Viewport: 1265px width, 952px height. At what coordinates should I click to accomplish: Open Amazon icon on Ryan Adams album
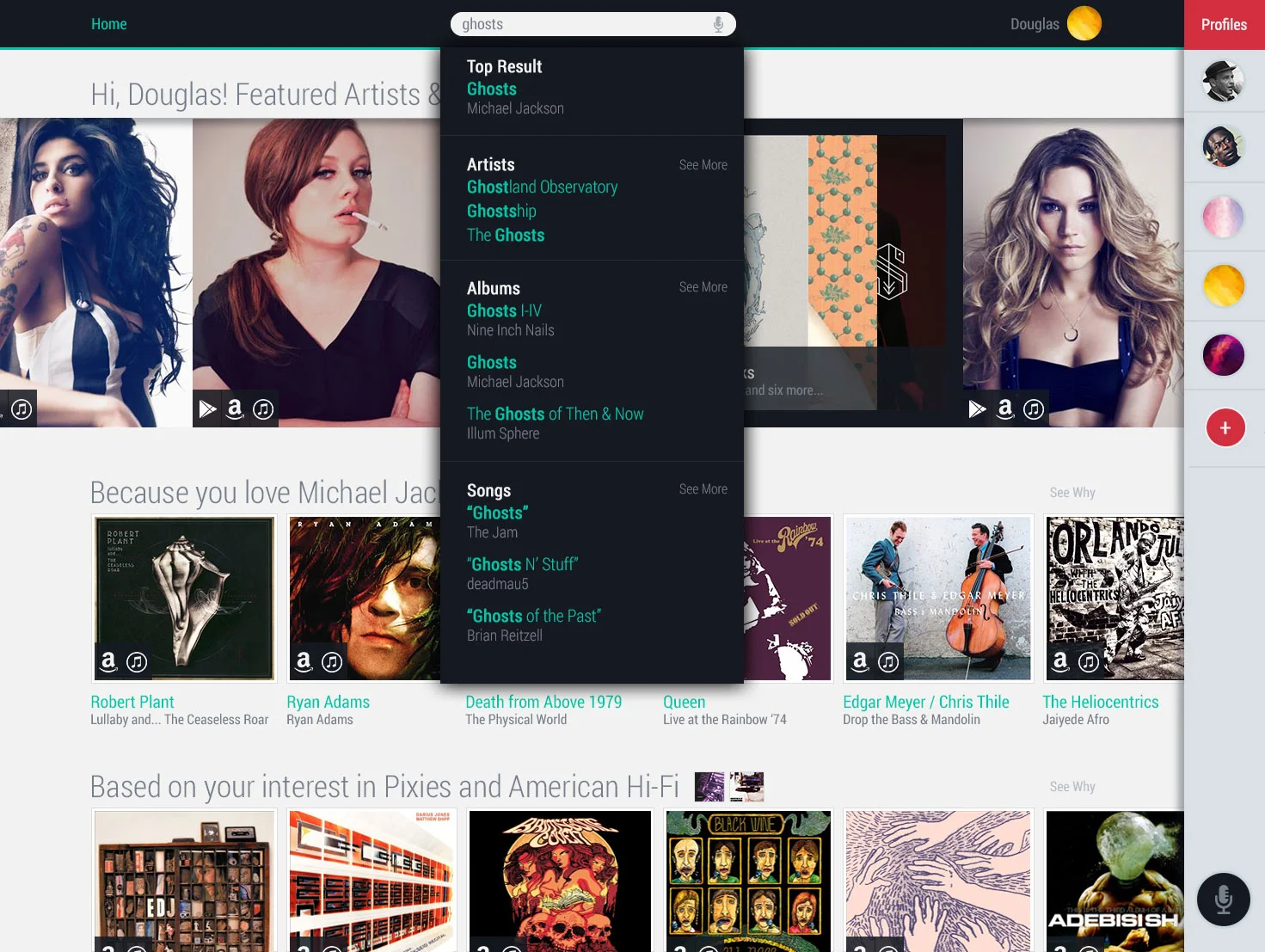[x=304, y=661]
